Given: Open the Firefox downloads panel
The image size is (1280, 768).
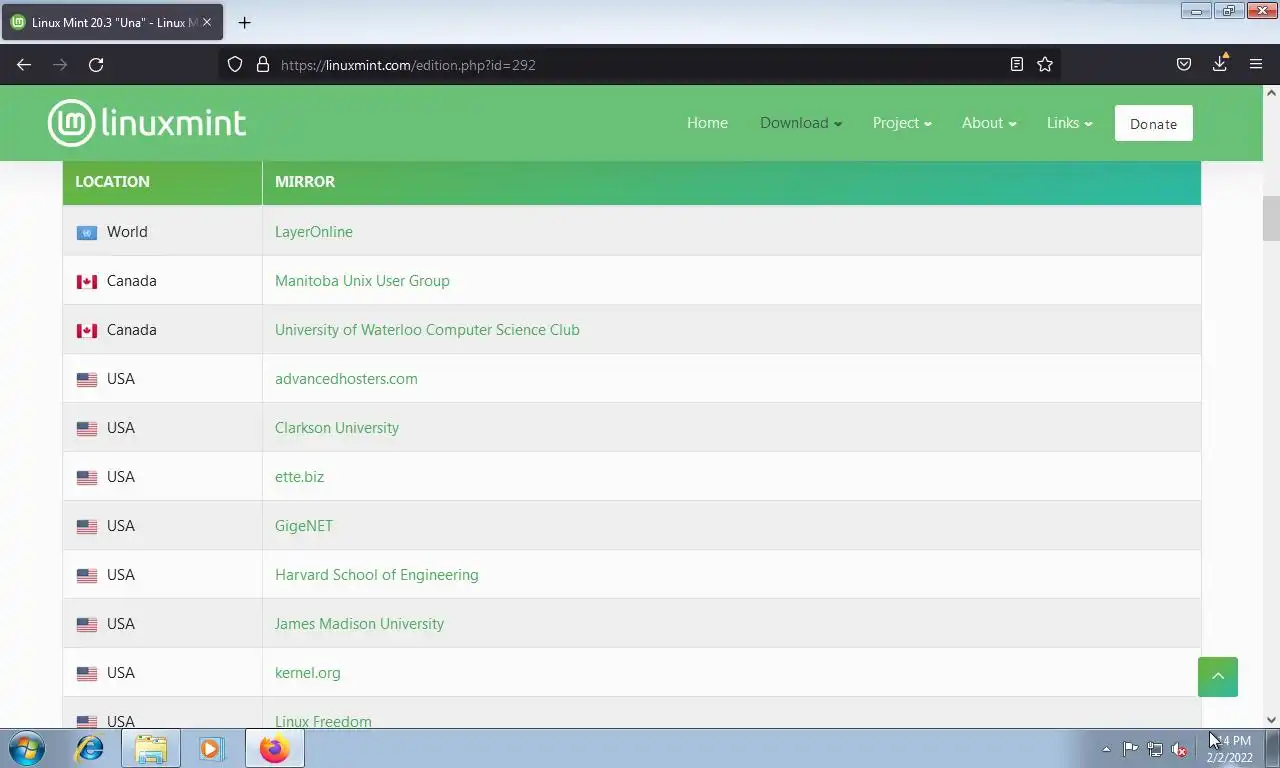Looking at the screenshot, I should (x=1220, y=63).
